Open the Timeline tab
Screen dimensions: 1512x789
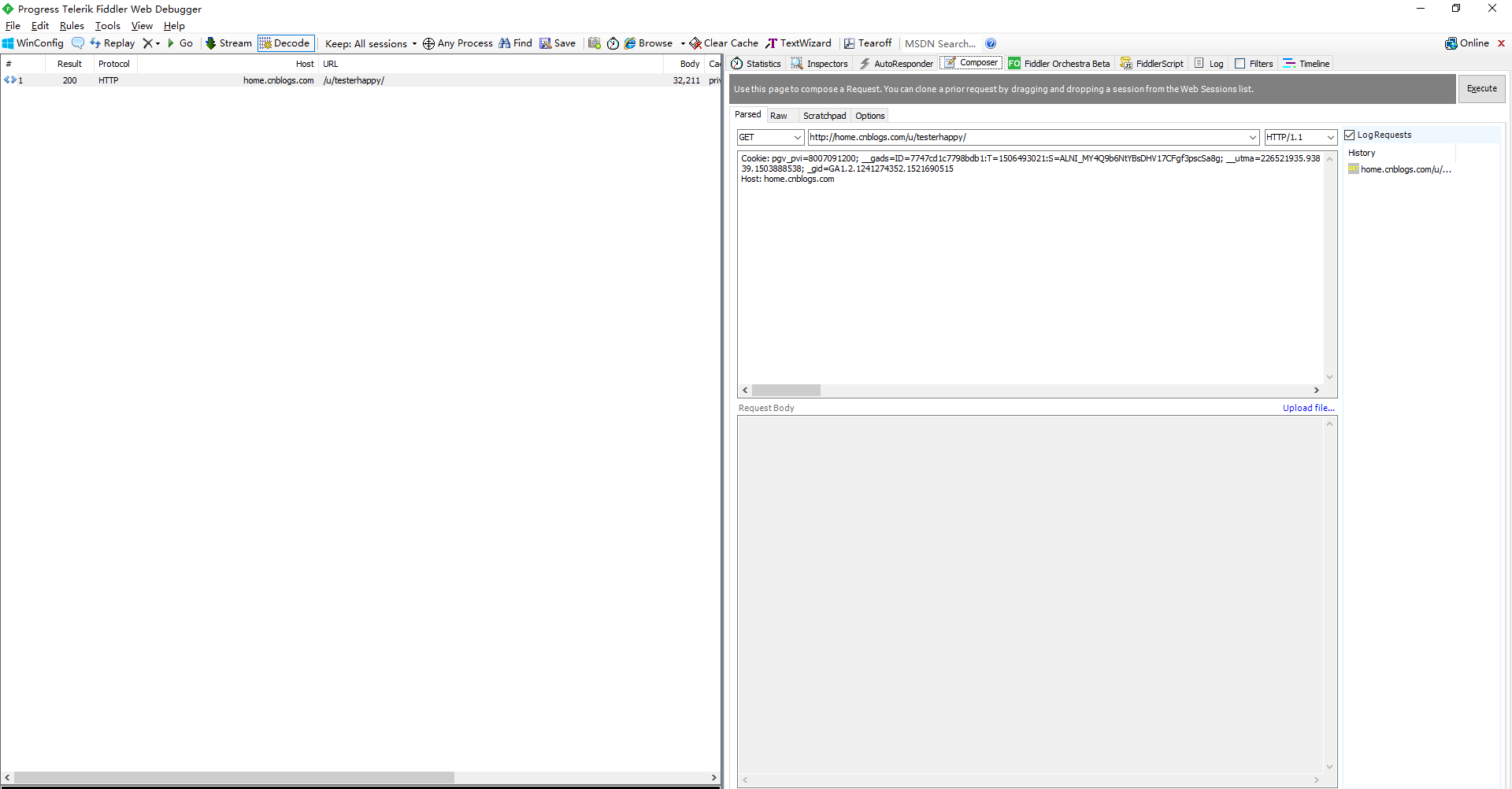click(1306, 64)
